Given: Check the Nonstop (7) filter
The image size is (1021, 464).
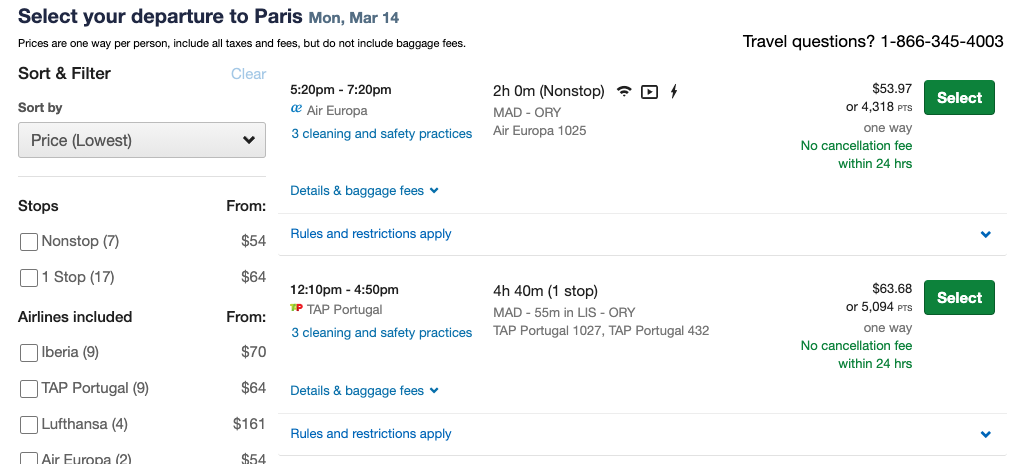Looking at the screenshot, I should pyautogui.click(x=29, y=242).
